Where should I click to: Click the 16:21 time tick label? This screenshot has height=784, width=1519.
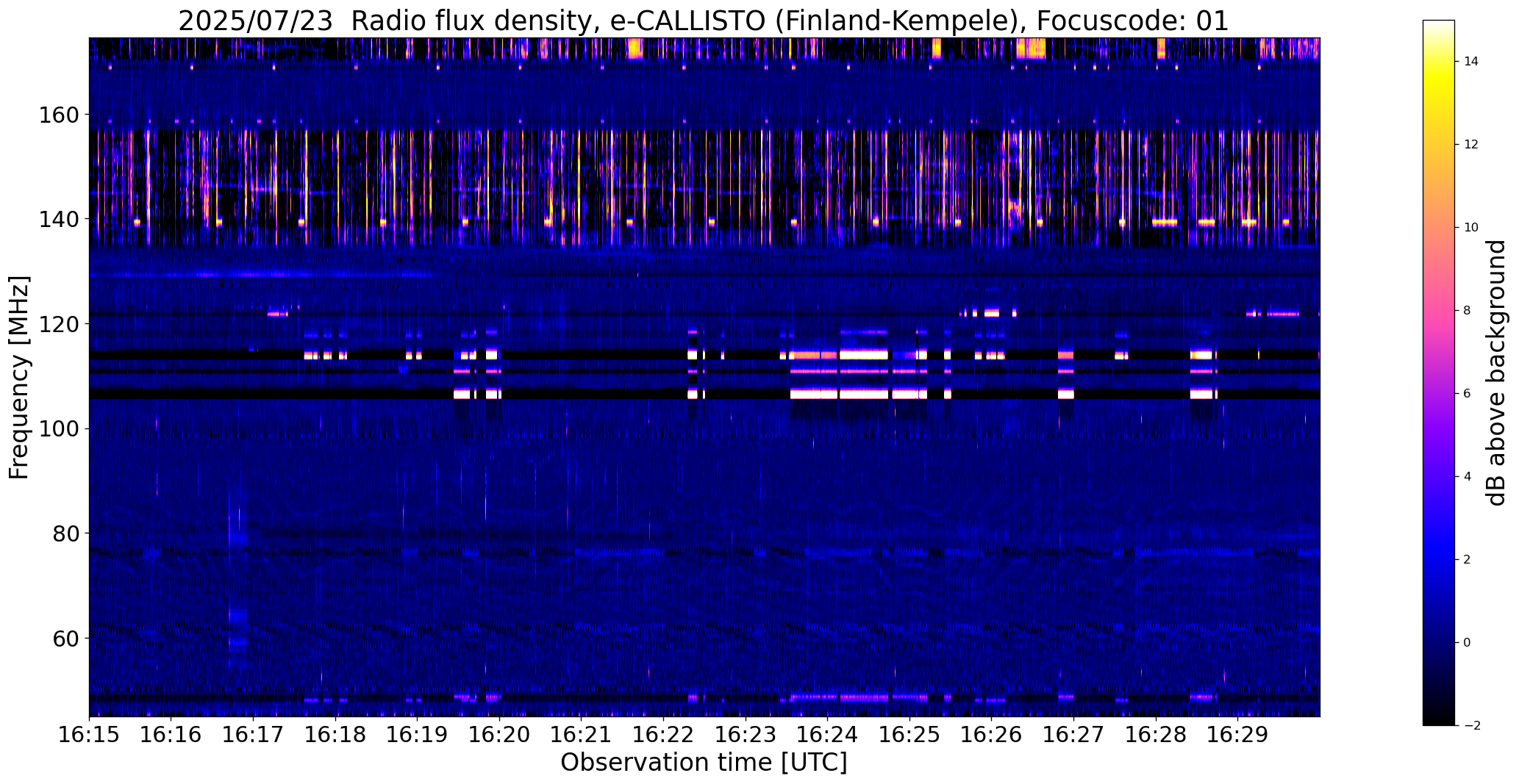[x=582, y=735]
